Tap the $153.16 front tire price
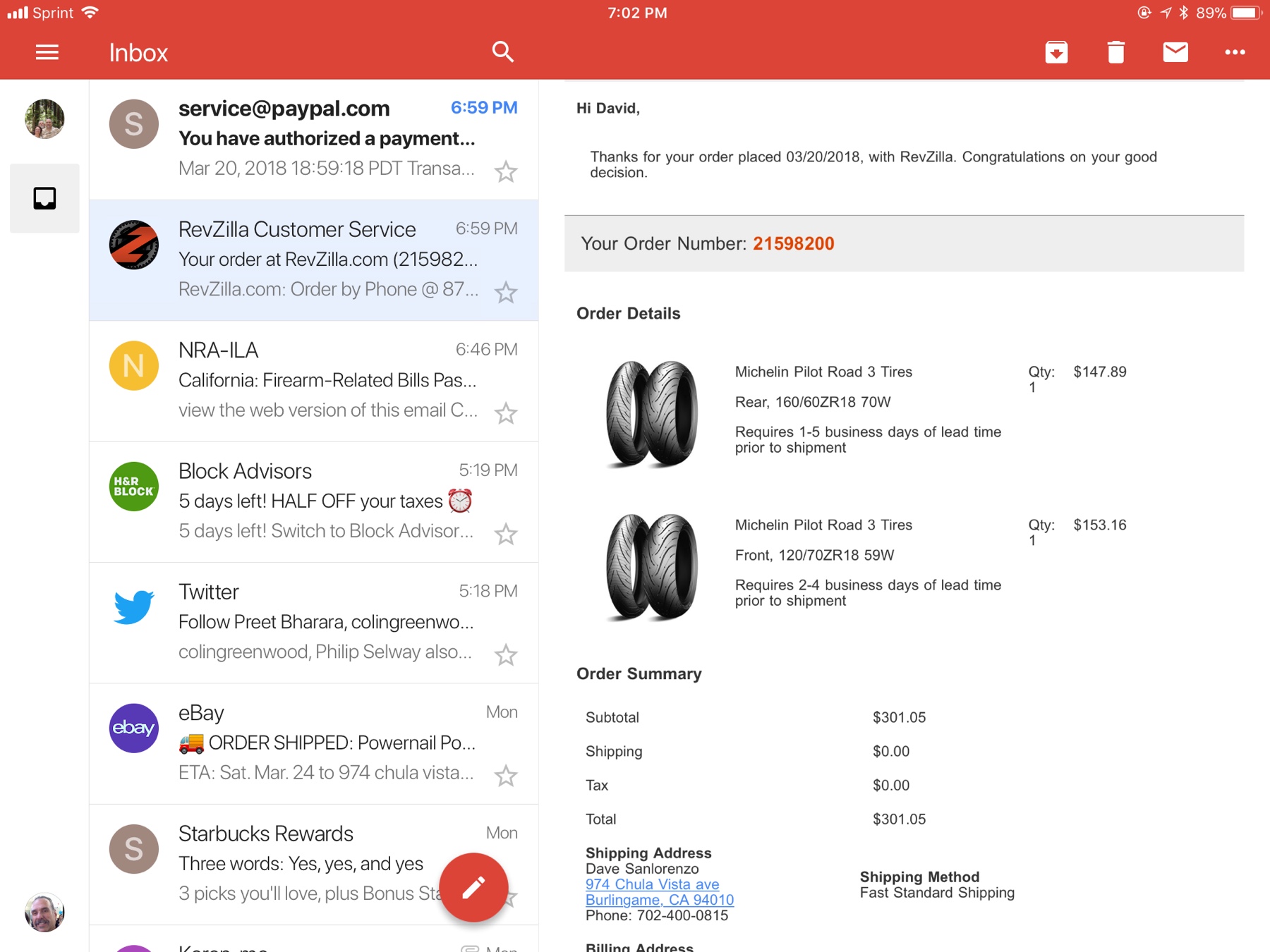 point(1100,525)
